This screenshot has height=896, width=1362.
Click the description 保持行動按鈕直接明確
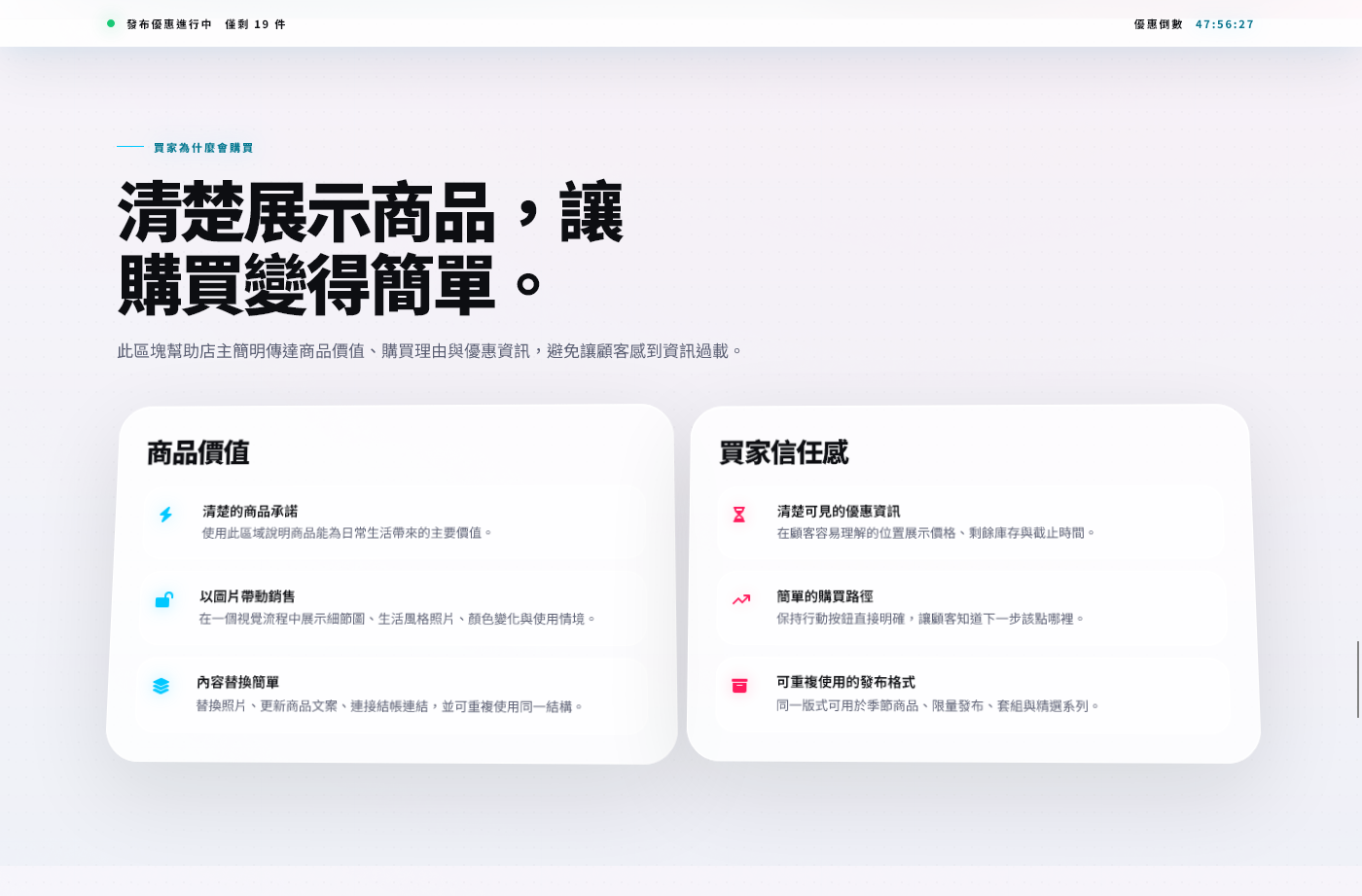930,619
